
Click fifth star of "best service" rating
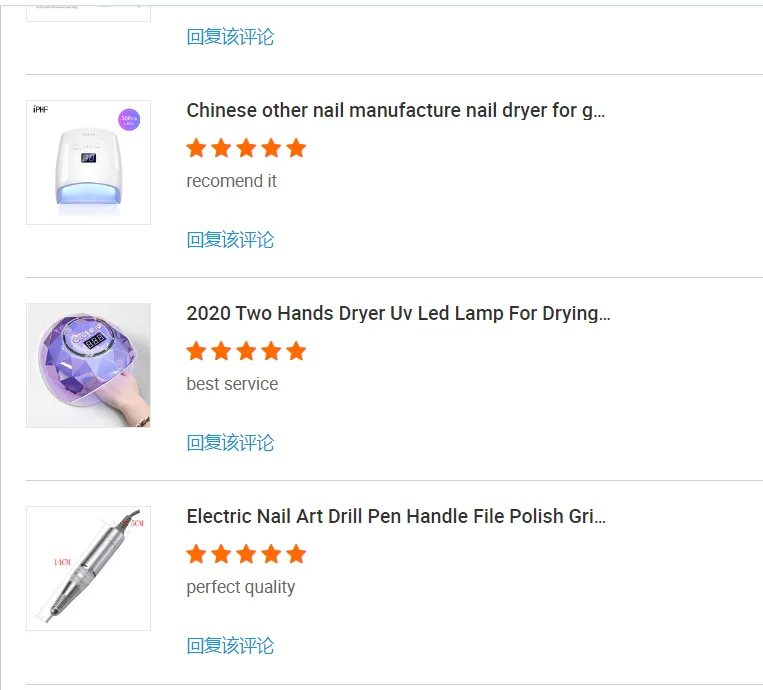pyautogui.click(x=296, y=351)
